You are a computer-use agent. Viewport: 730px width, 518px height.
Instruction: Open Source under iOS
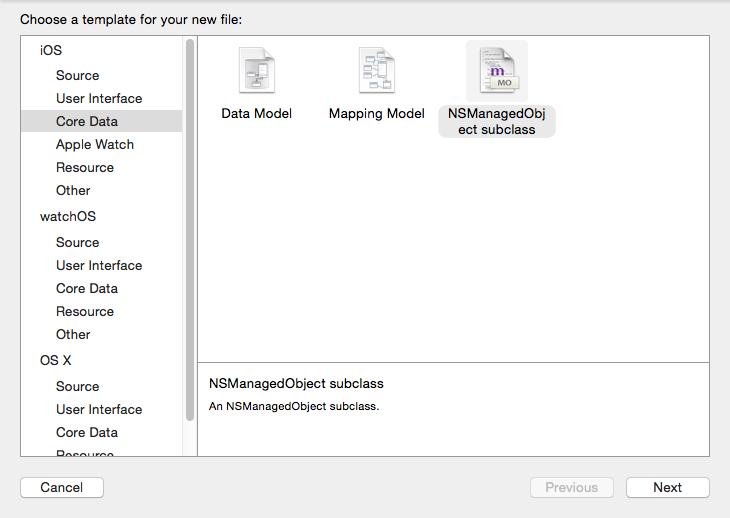click(78, 75)
